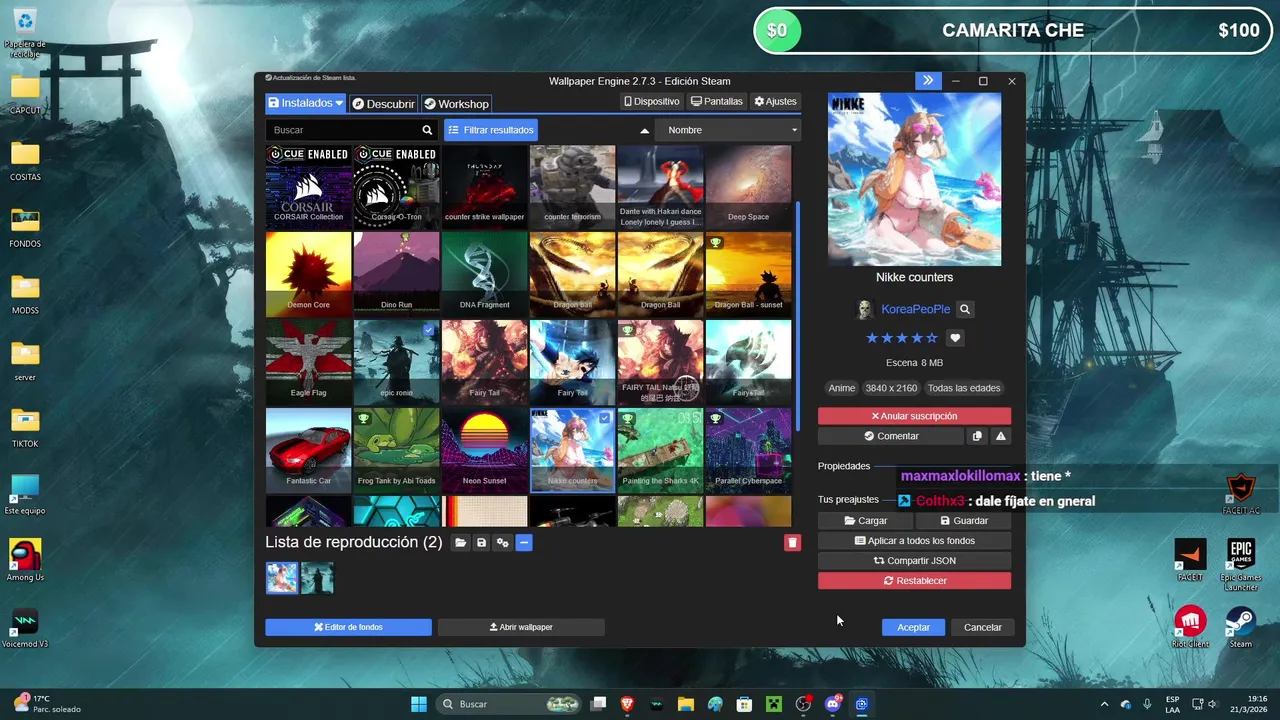Select the Demon Core wallpaper

point(308,274)
